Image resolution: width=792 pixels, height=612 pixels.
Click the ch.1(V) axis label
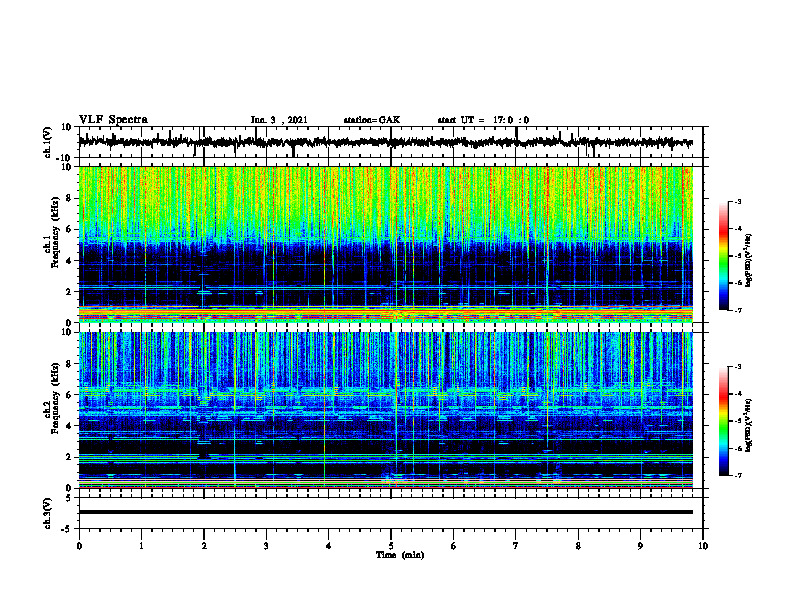48,142
